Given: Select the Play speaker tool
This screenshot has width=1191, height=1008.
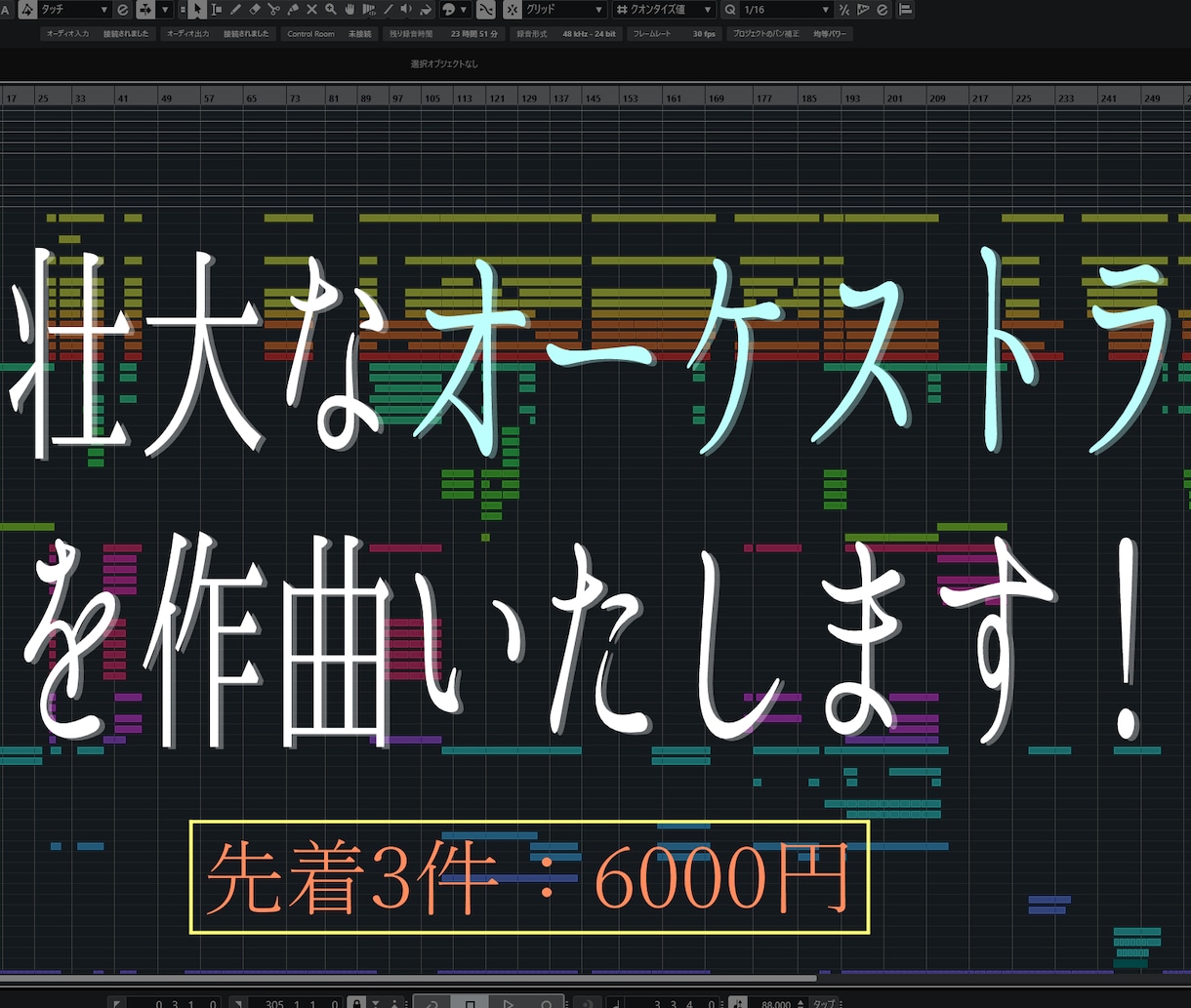Looking at the screenshot, I should (x=406, y=10).
